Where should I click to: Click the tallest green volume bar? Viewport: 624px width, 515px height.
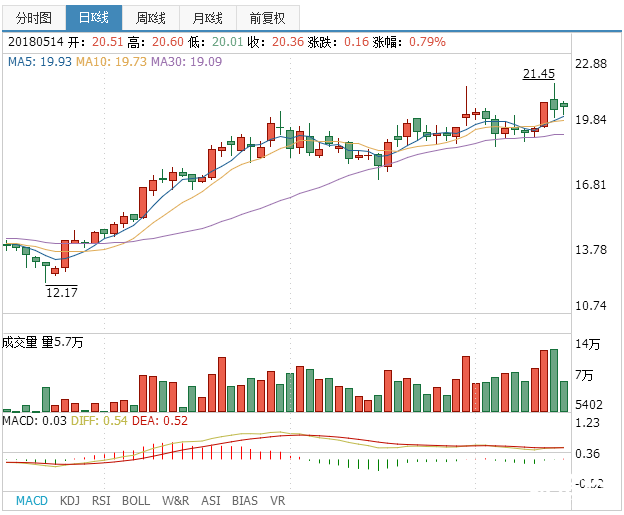pos(554,380)
